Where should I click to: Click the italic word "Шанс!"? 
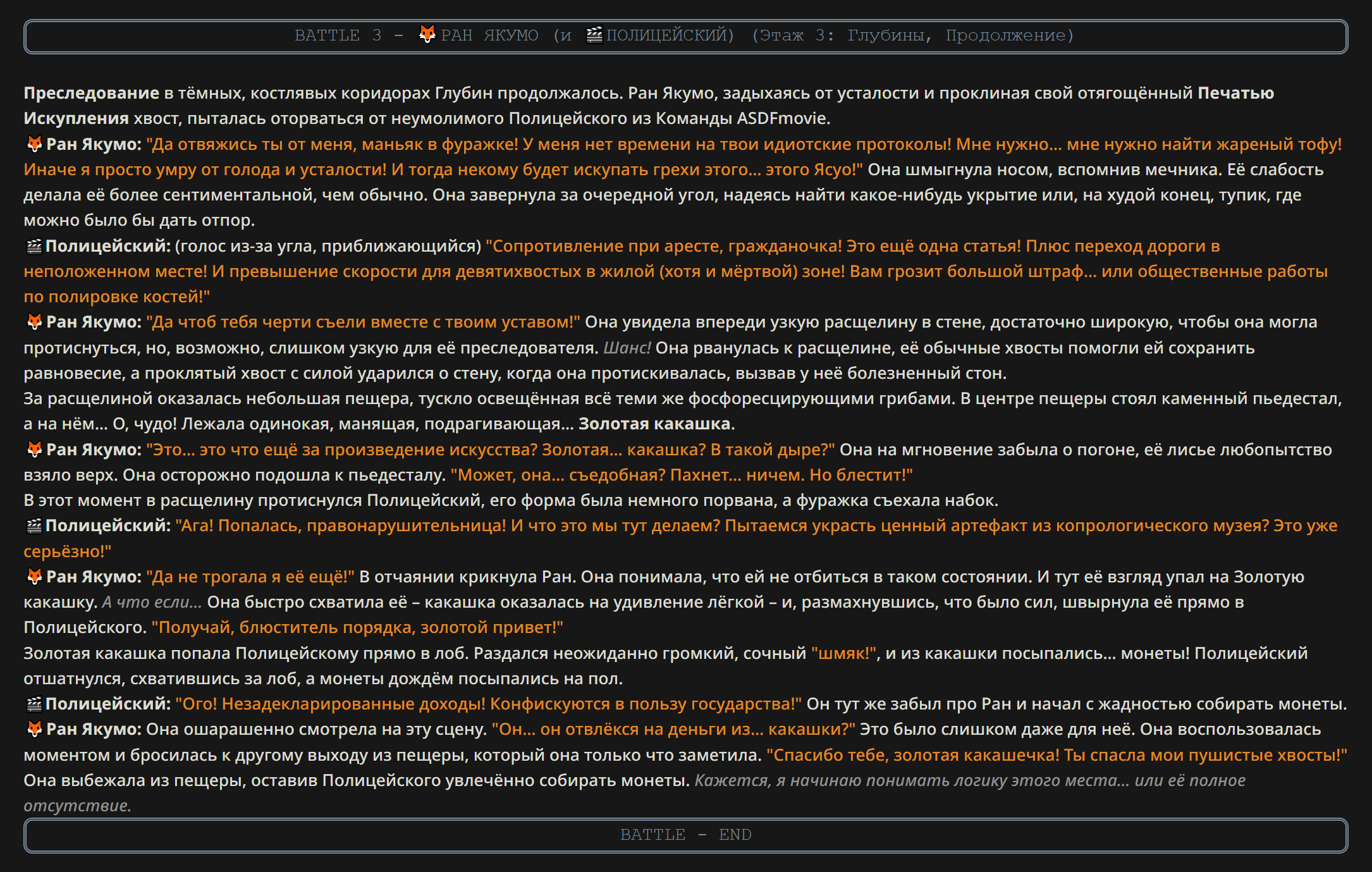click(627, 348)
